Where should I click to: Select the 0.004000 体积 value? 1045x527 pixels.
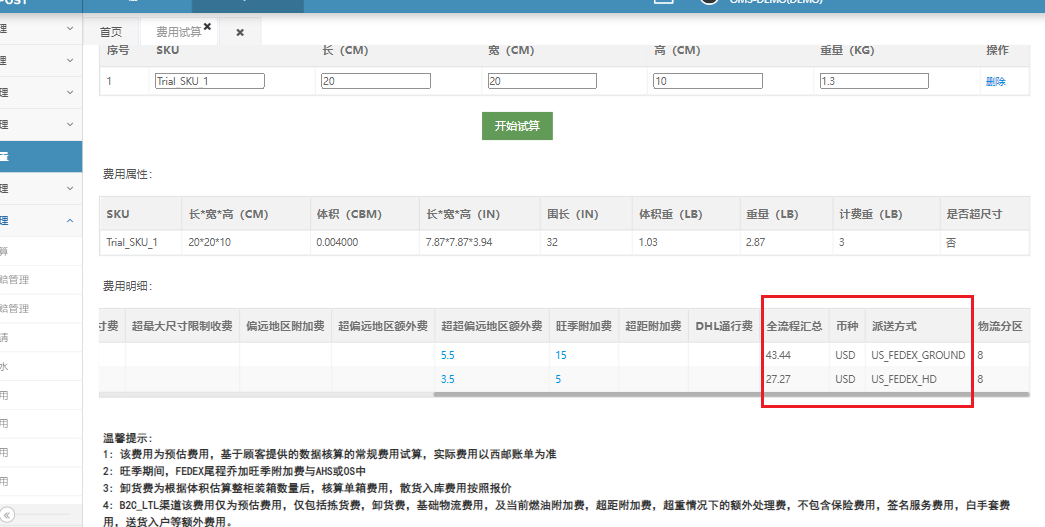(337, 243)
